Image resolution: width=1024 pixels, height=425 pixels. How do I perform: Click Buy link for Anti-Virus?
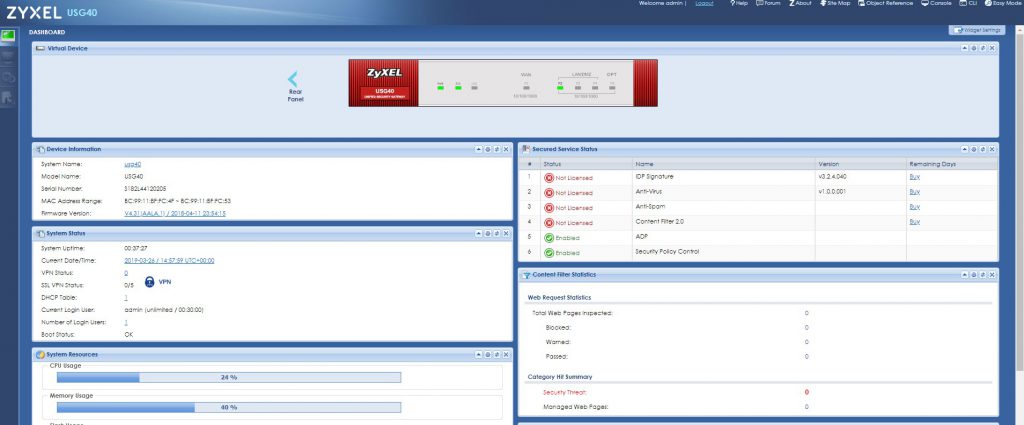pyautogui.click(x=914, y=192)
